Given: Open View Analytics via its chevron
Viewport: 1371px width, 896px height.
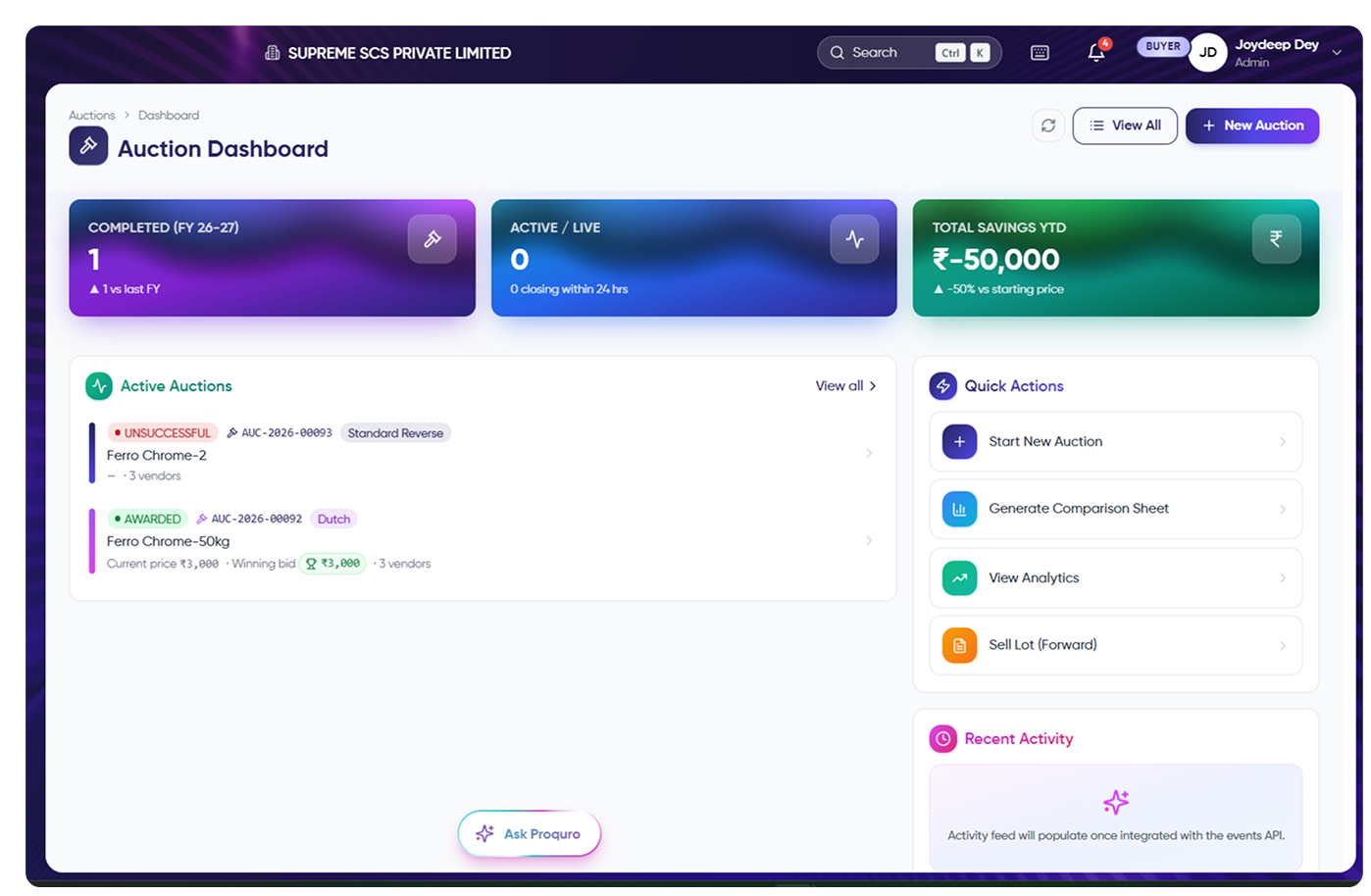Looking at the screenshot, I should click(x=1283, y=578).
